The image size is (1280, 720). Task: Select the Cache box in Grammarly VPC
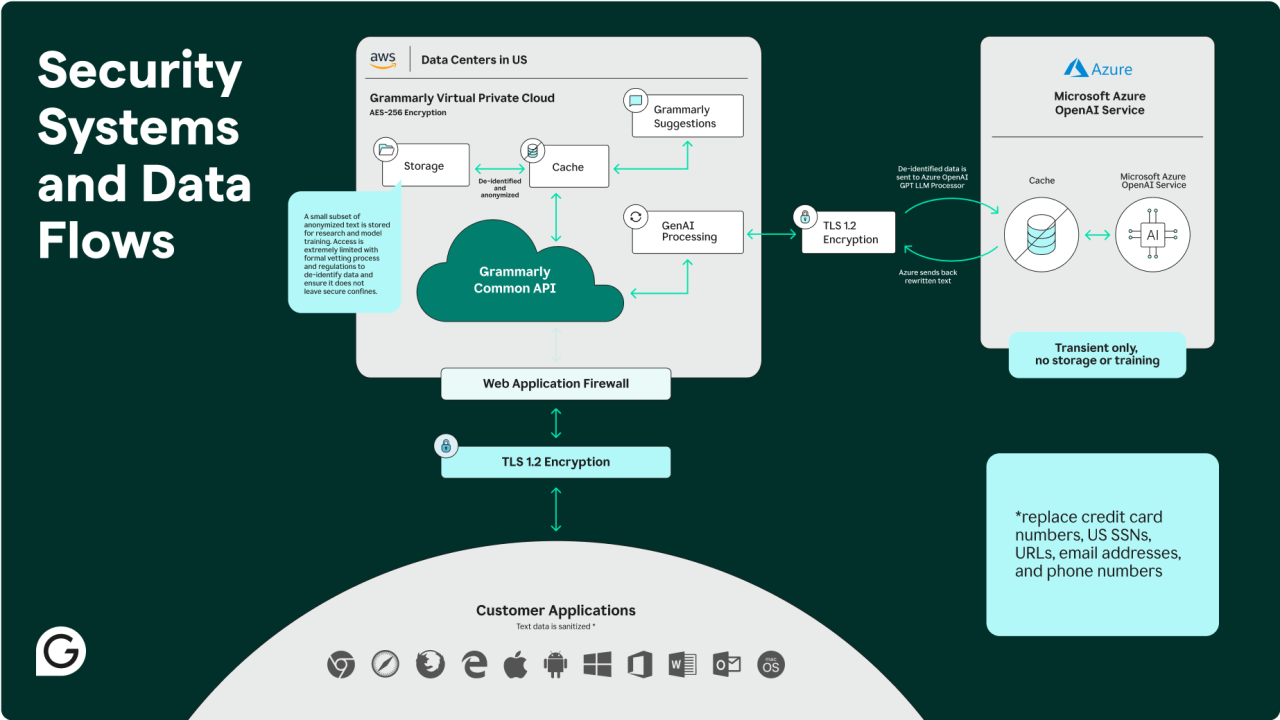[568, 166]
